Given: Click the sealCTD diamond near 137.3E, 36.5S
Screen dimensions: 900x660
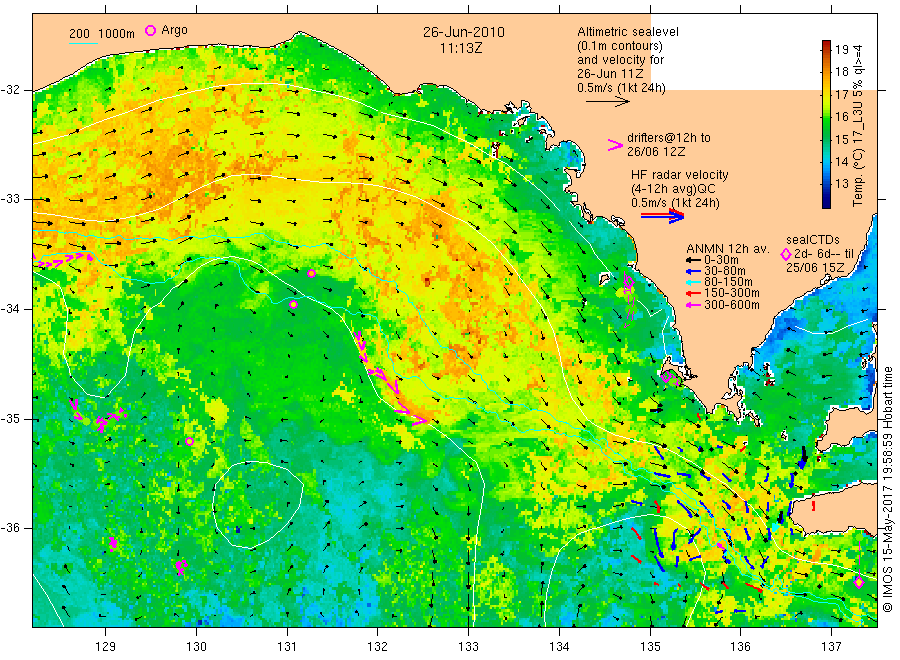Looking at the screenshot, I should tap(859, 583).
